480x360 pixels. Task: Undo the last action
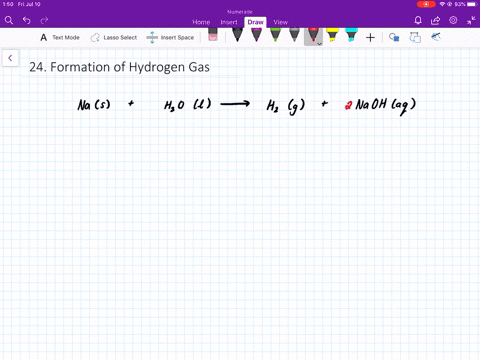27,20
